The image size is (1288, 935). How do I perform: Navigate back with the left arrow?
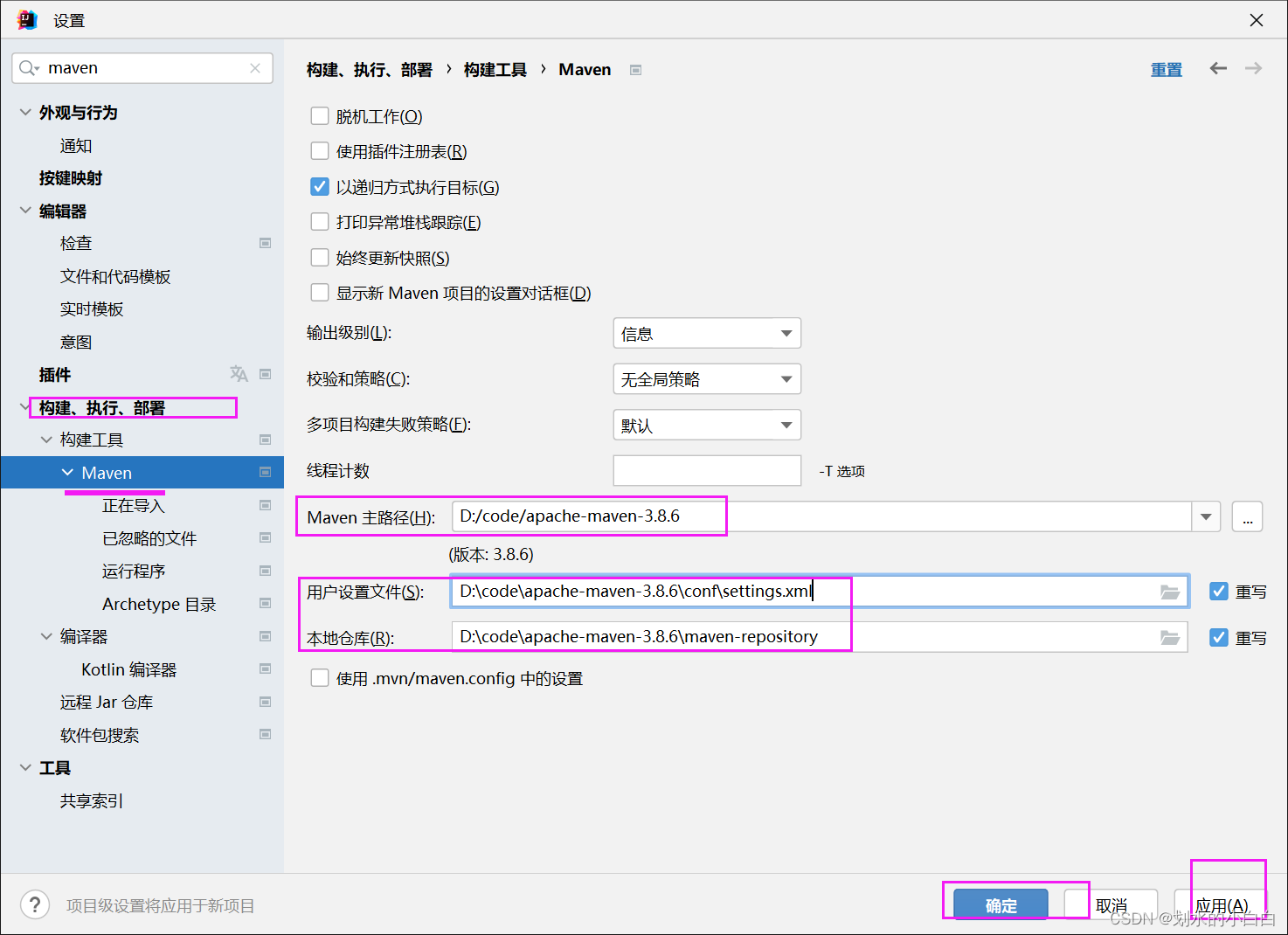click(x=1218, y=68)
